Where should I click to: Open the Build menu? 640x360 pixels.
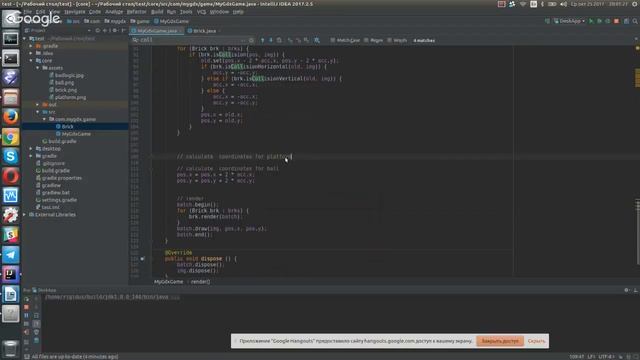157,12
